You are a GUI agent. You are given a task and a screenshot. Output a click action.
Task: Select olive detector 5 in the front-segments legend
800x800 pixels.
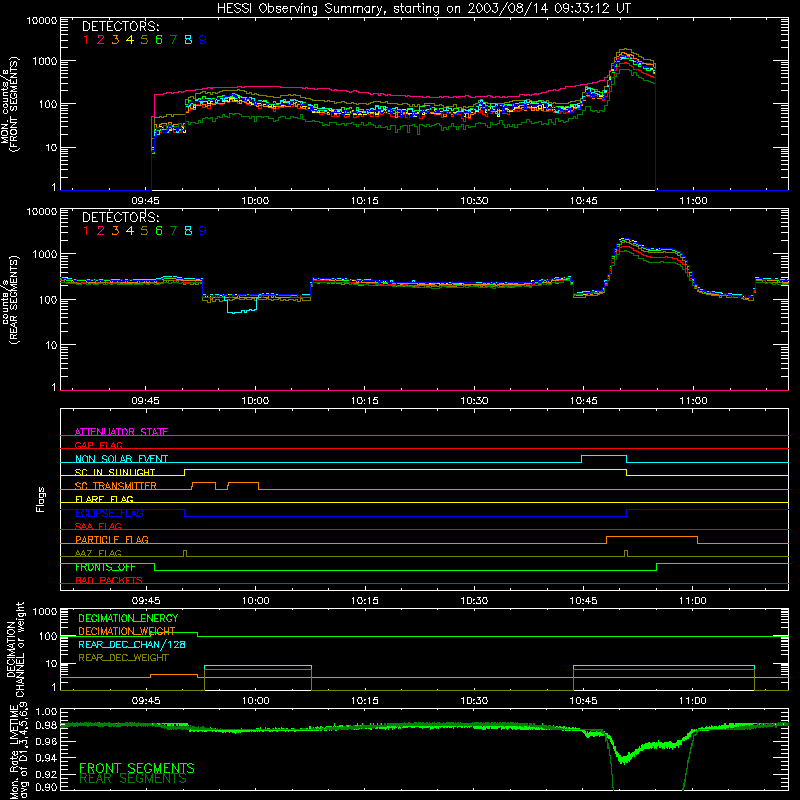pyautogui.click(x=144, y=40)
